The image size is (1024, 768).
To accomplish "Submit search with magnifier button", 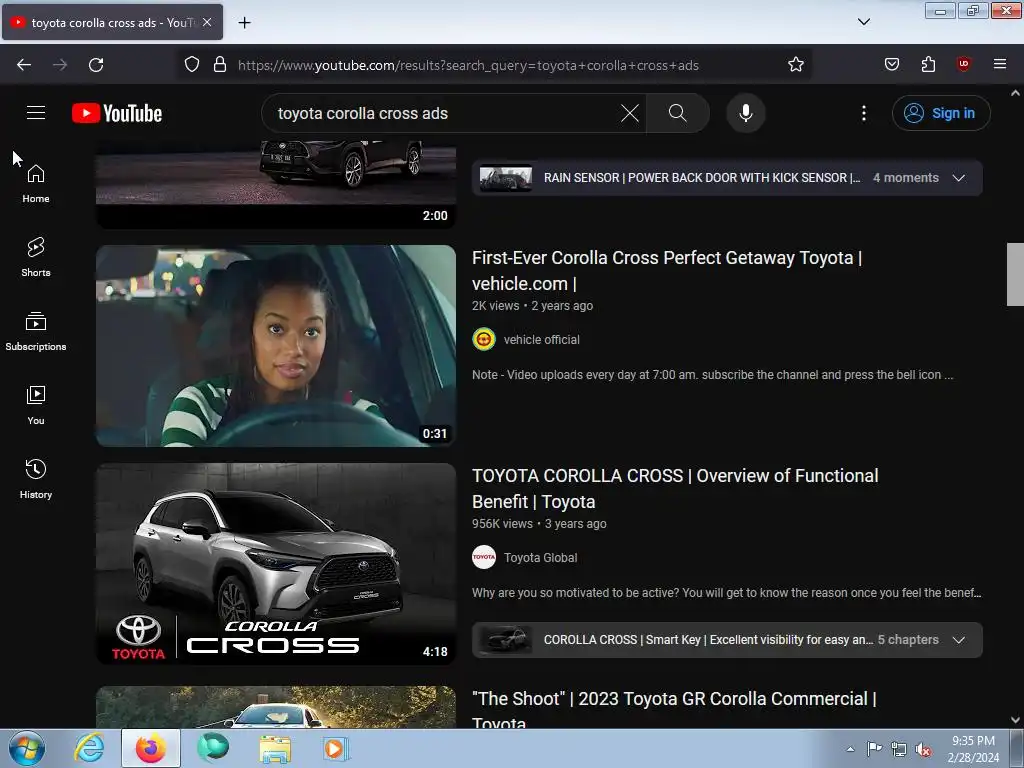I will [677, 113].
